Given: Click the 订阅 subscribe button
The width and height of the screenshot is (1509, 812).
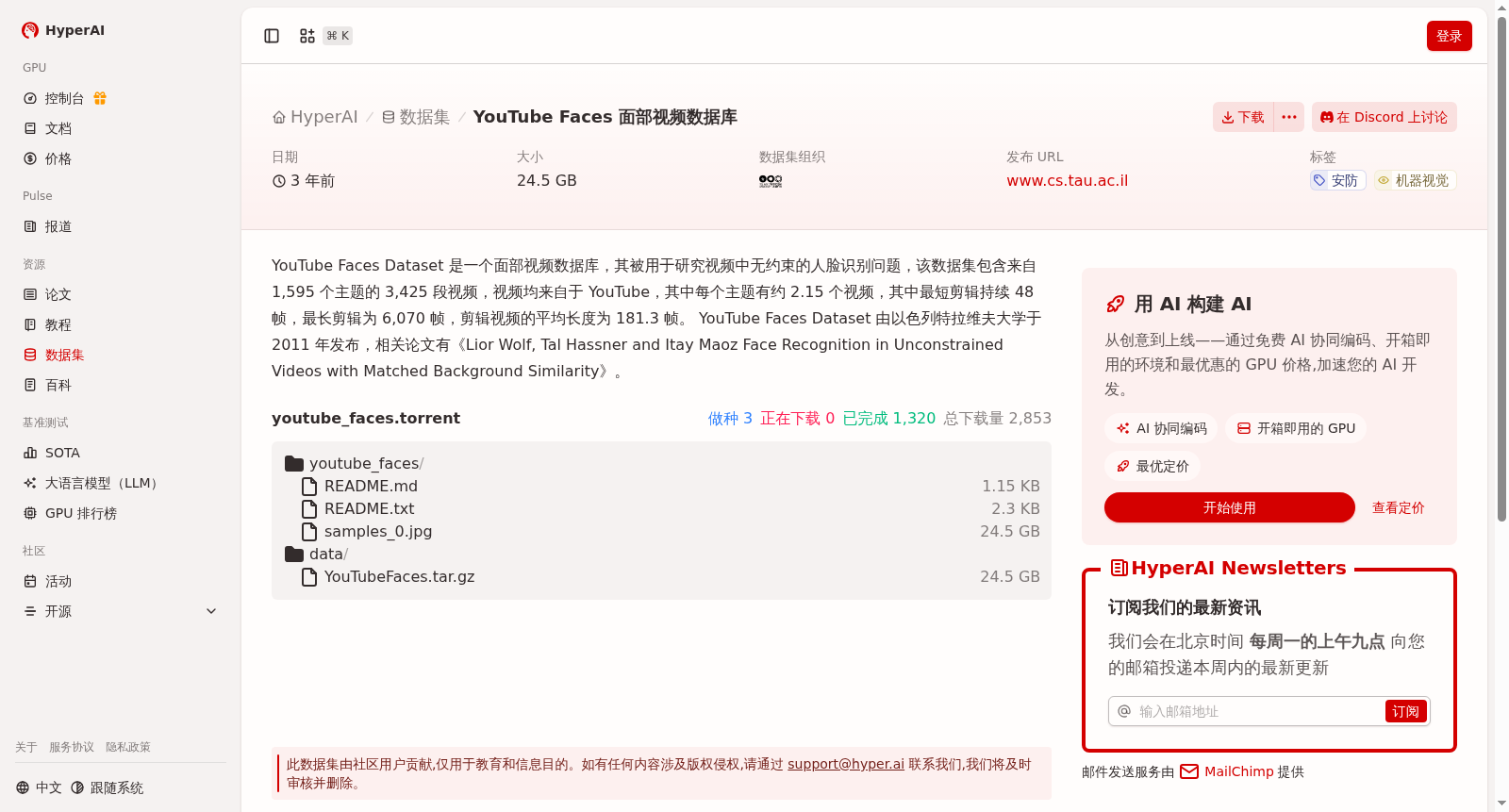Looking at the screenshot, I should [x=1405, y=711].
